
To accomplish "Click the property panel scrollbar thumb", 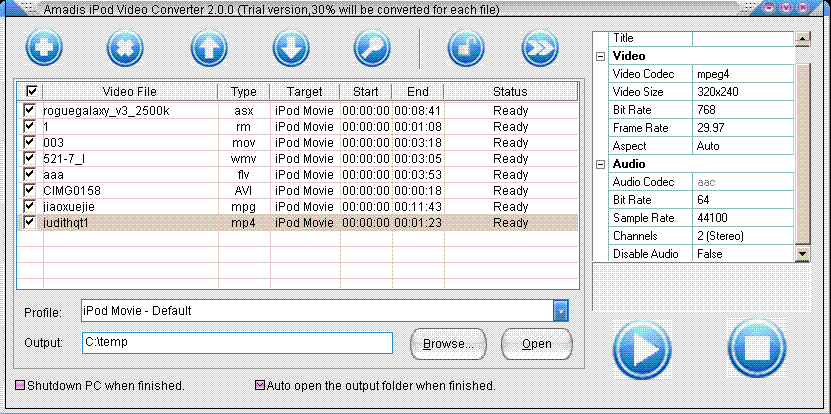I will [x=803, y=153].
